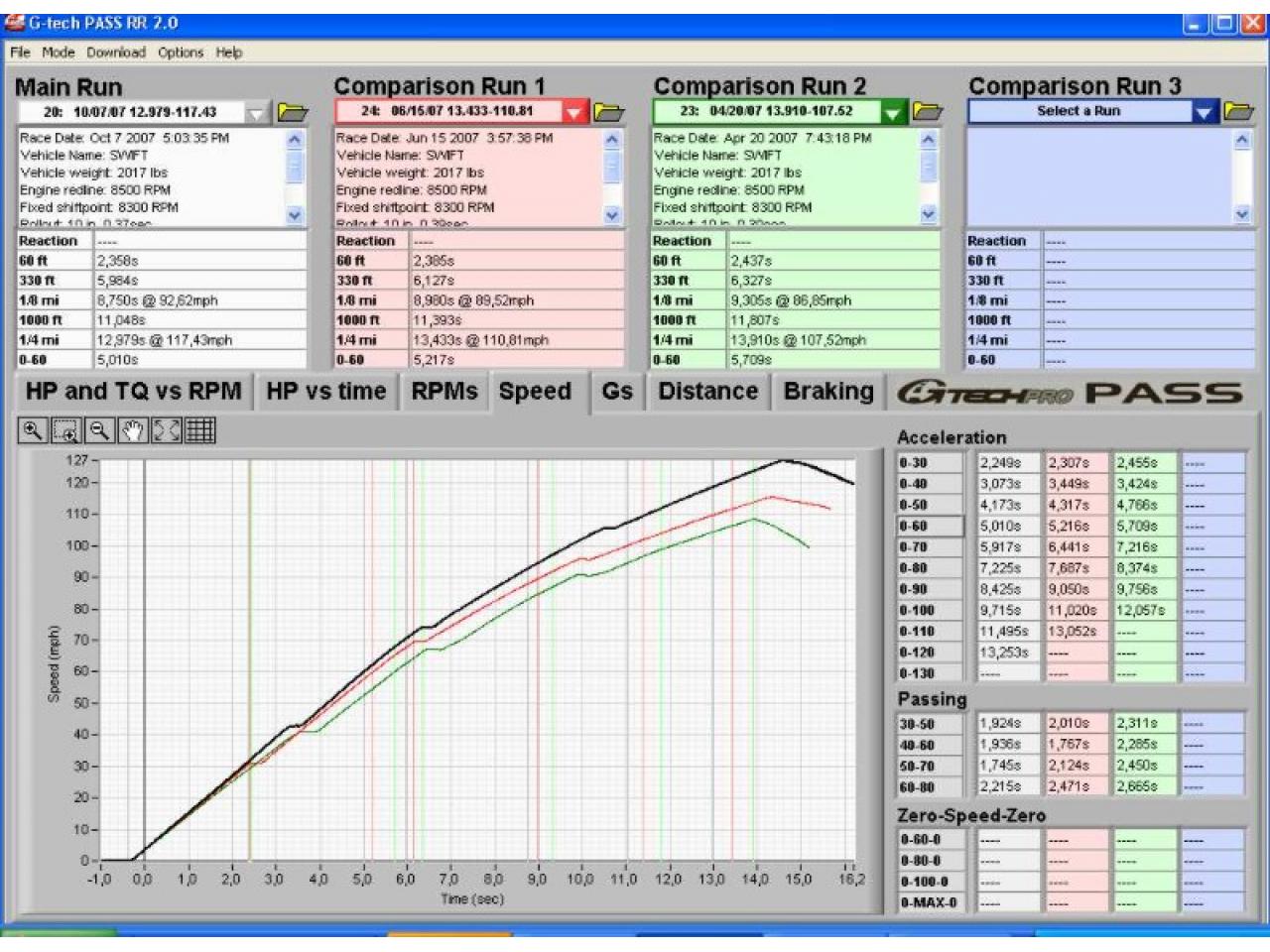Expand the Comparison Run 1 red dropdown

(575, 112)
